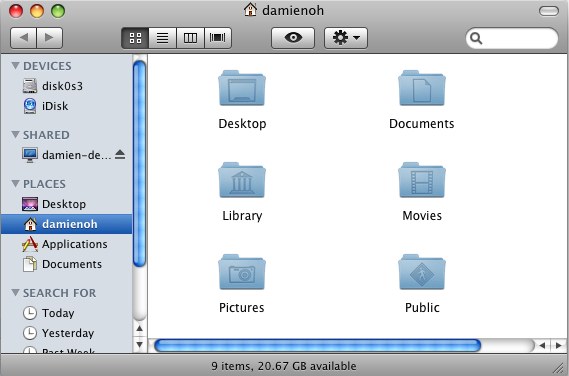Click the Quick Look eye button
This screenshot has width=569, height=376.
[293, 38]
